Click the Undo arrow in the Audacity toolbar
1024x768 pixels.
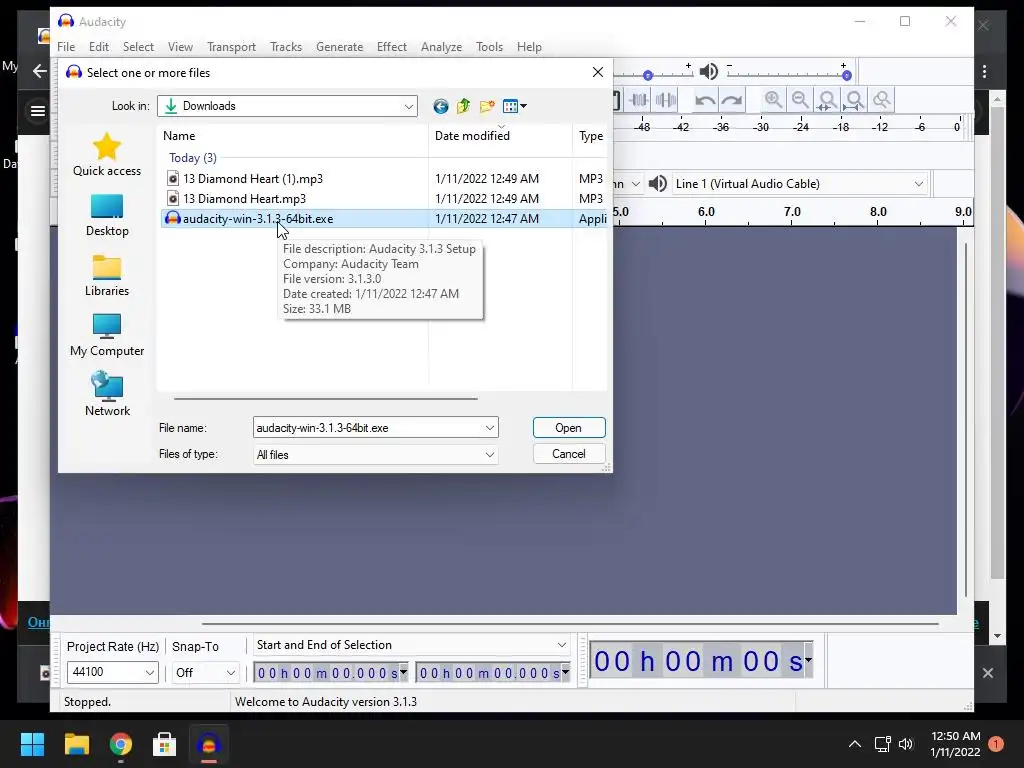705,101
